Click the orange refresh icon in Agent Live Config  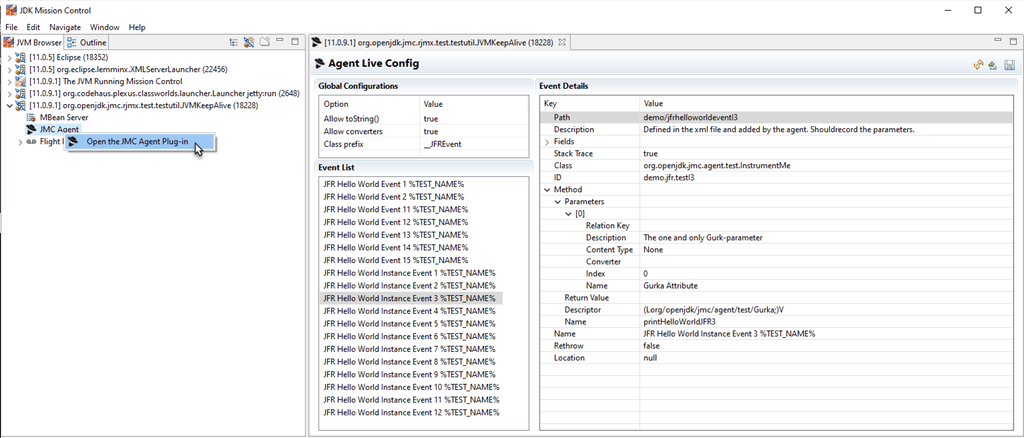[978, 64]
